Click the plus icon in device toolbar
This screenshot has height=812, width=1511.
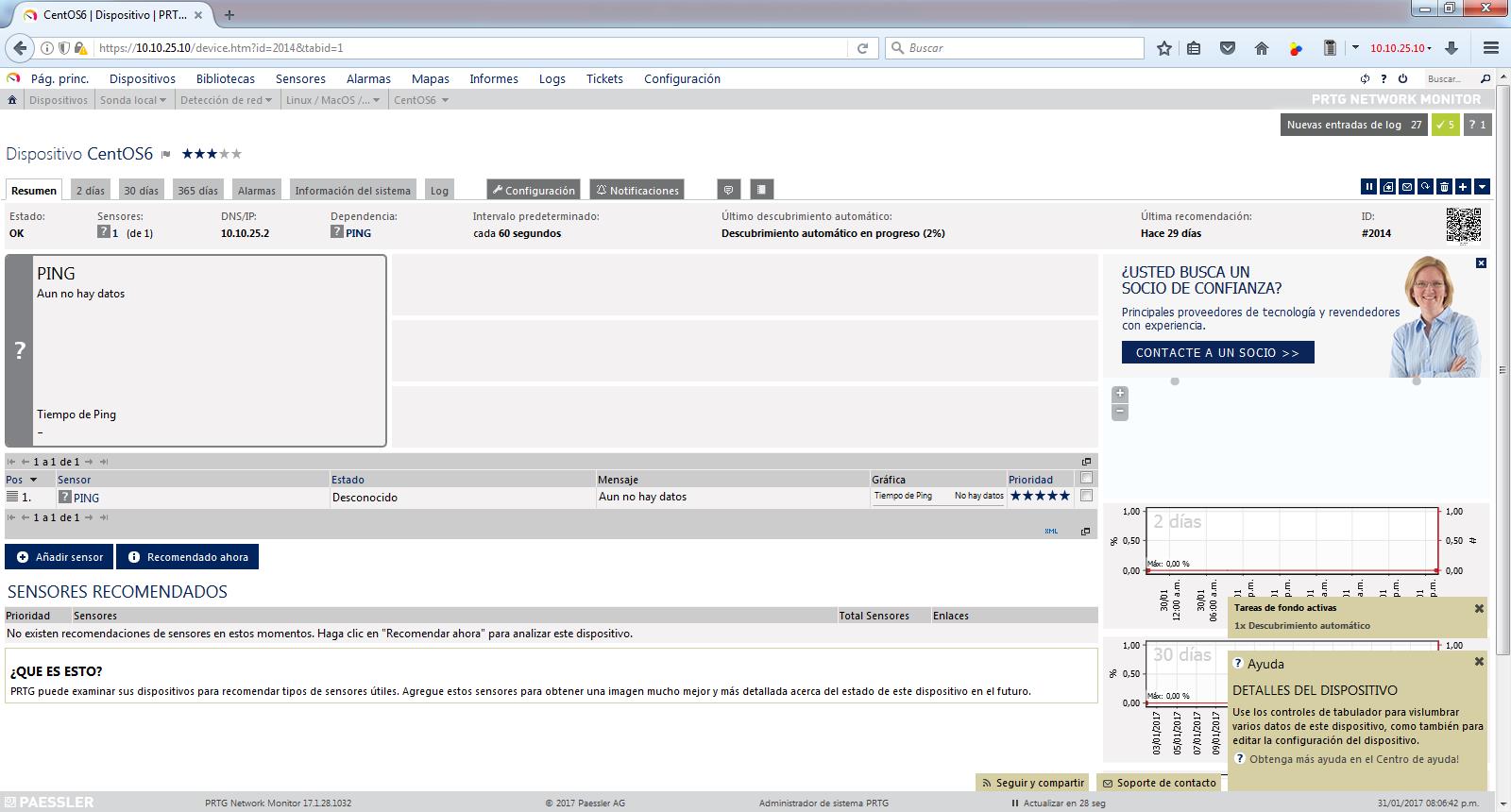pos(1463,187)
